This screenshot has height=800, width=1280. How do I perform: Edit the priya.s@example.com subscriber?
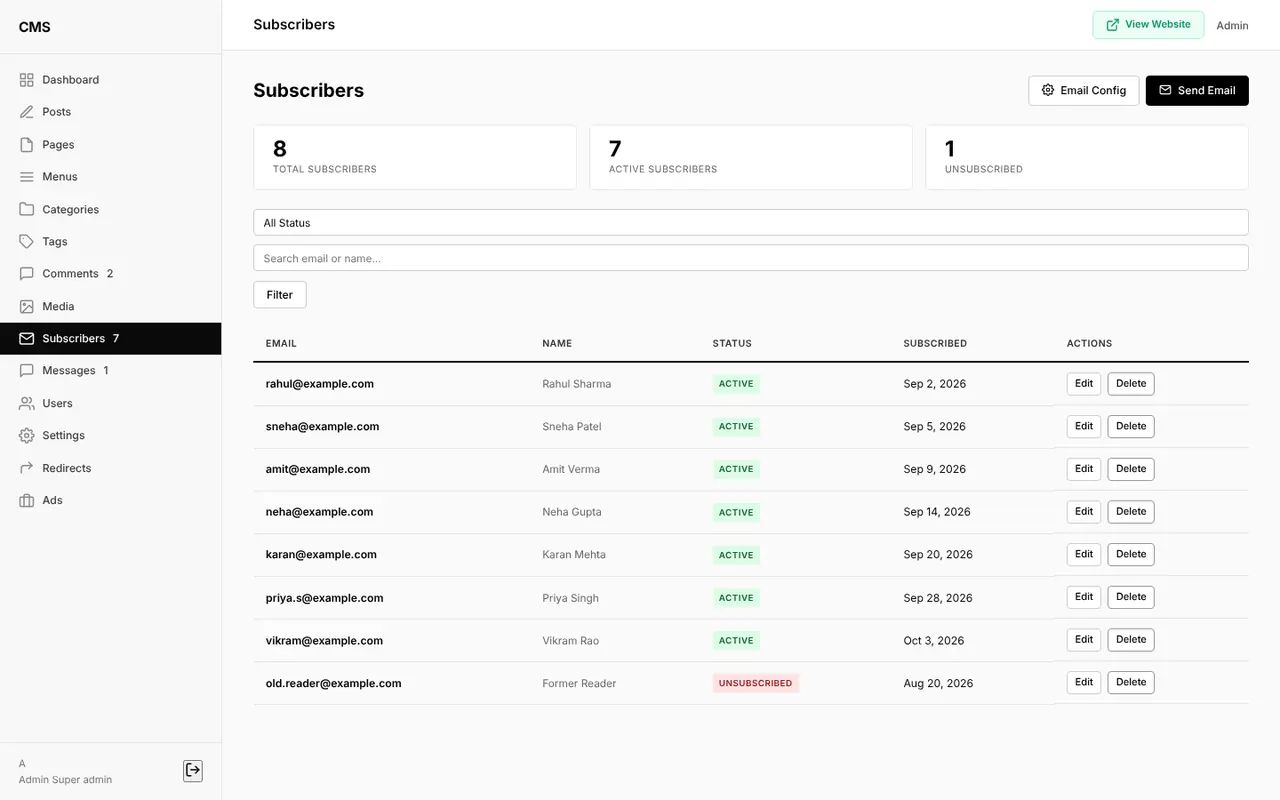1084,597
